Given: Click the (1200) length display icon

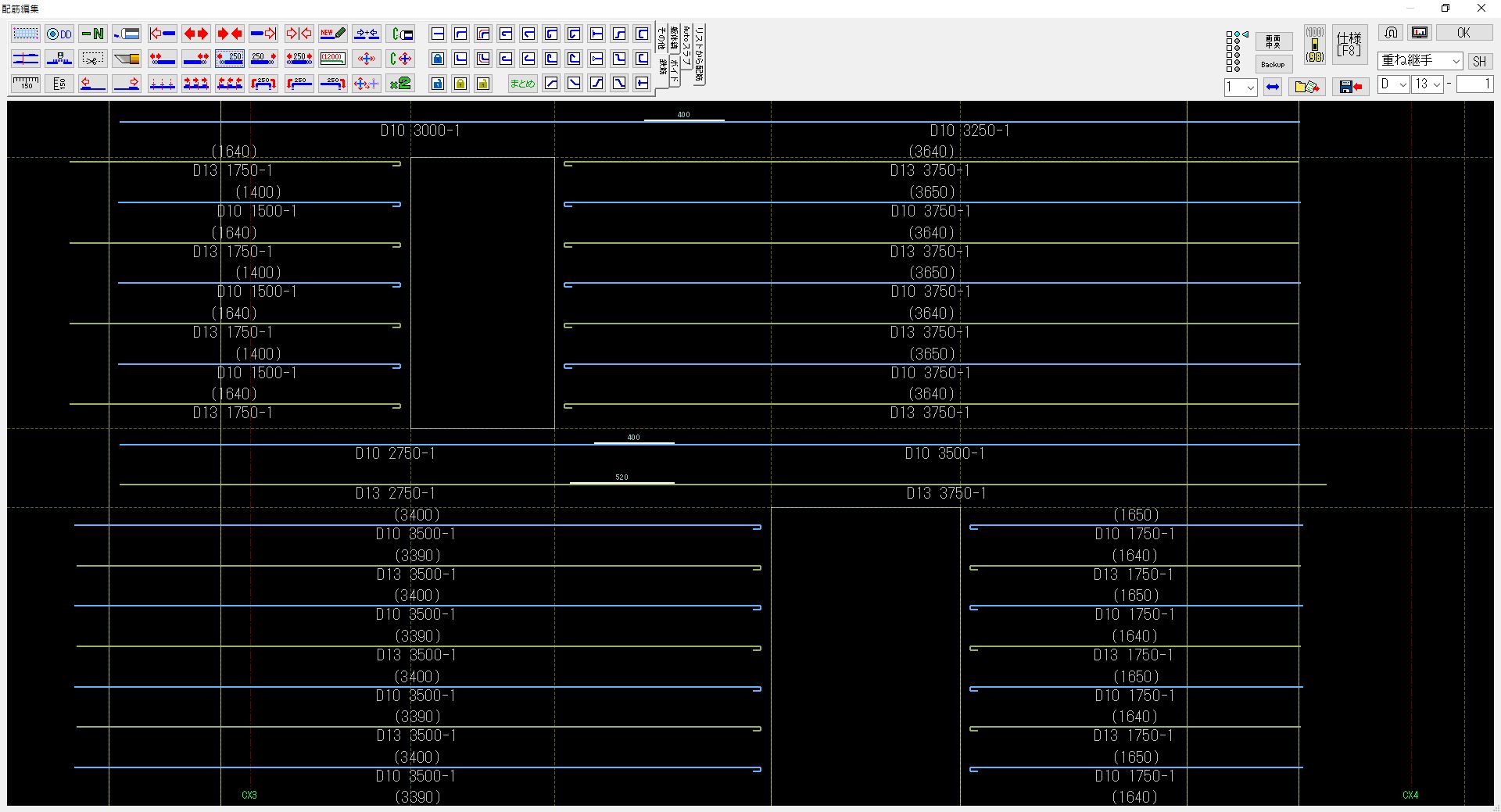Looking at the screenshot, I should point(333,59).
